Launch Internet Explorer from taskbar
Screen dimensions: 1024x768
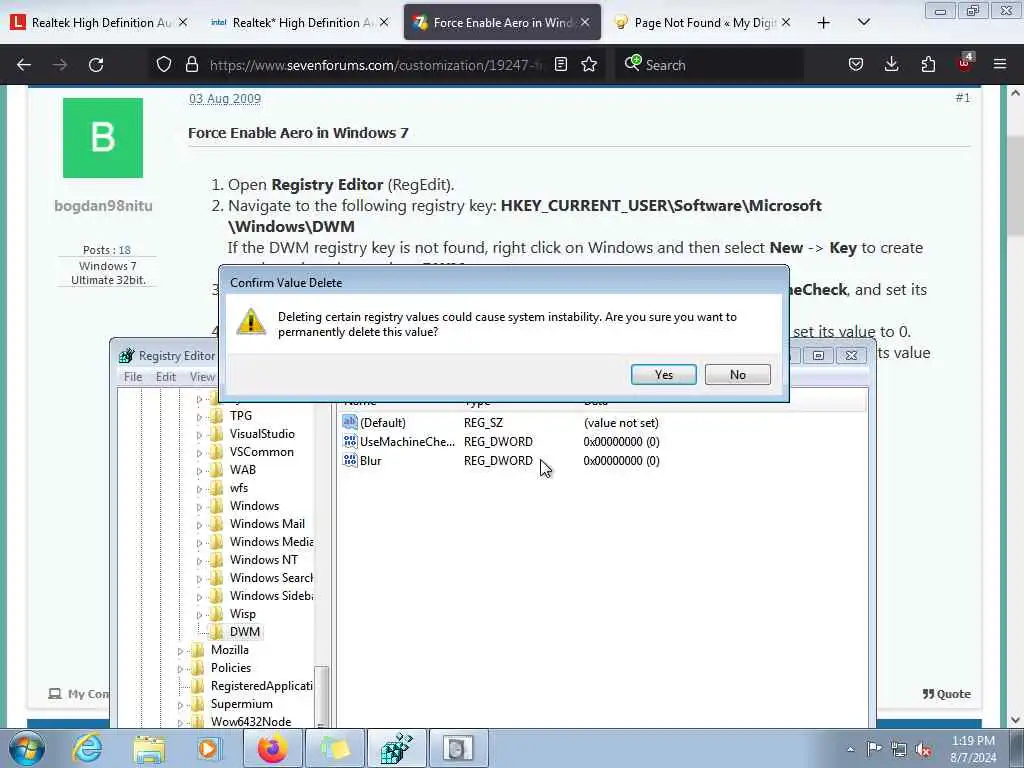tap(87, 748)
